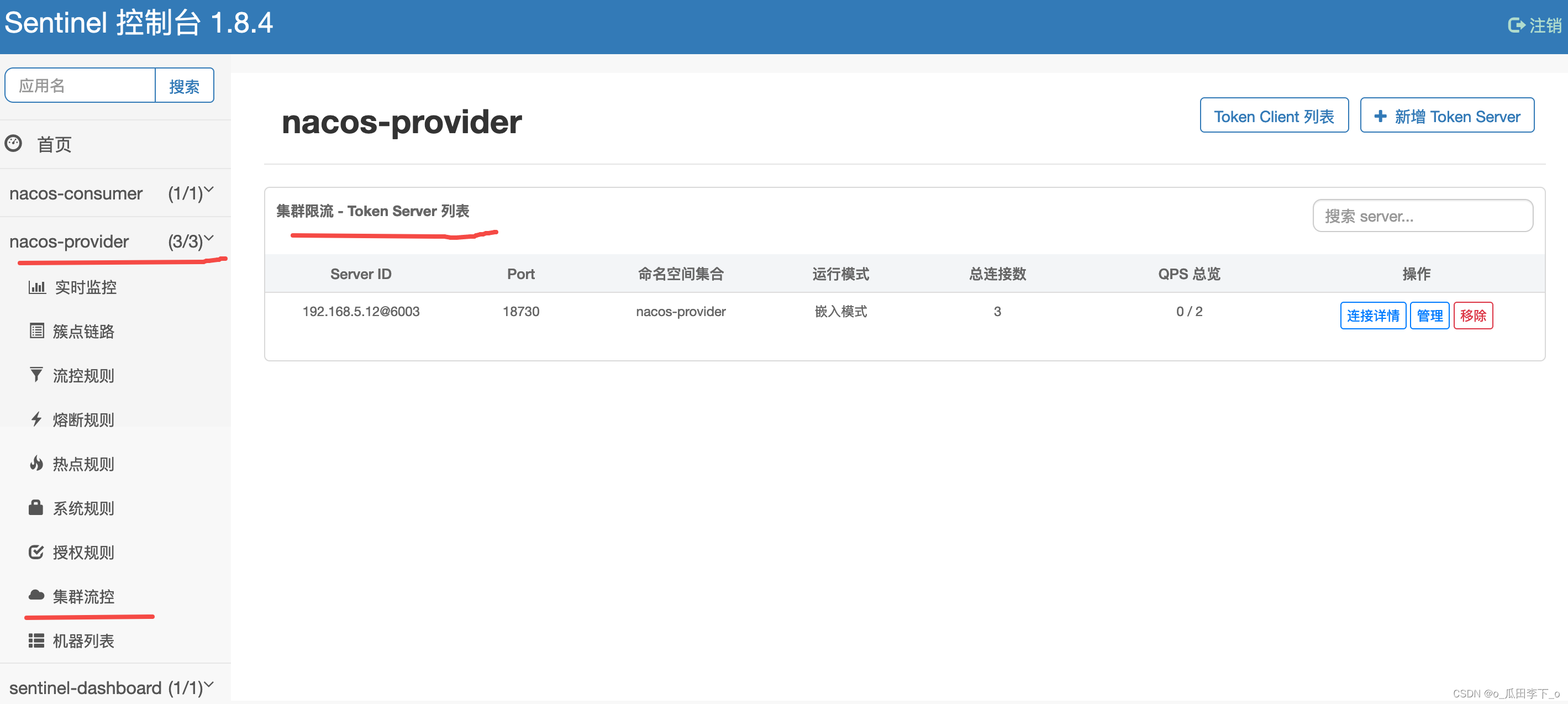1568x704 pixels.
Task: Click the bar chart icon for 实时监控
Action: (x=36, y=287)
